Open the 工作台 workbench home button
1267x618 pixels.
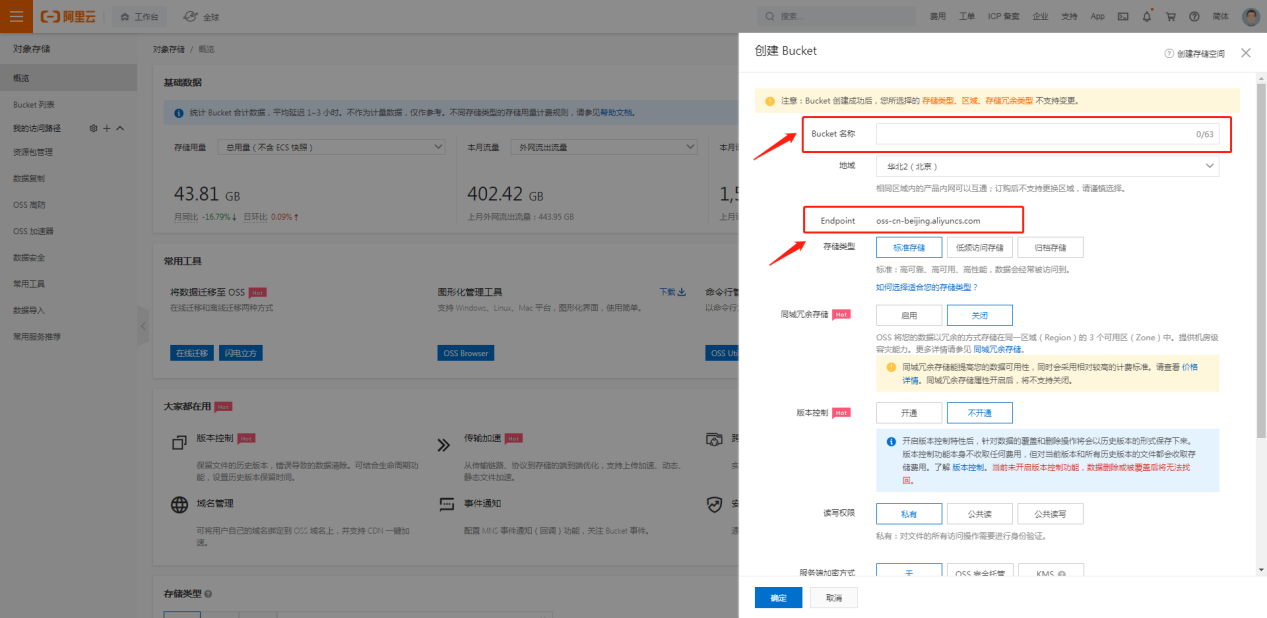coord(138,17)
